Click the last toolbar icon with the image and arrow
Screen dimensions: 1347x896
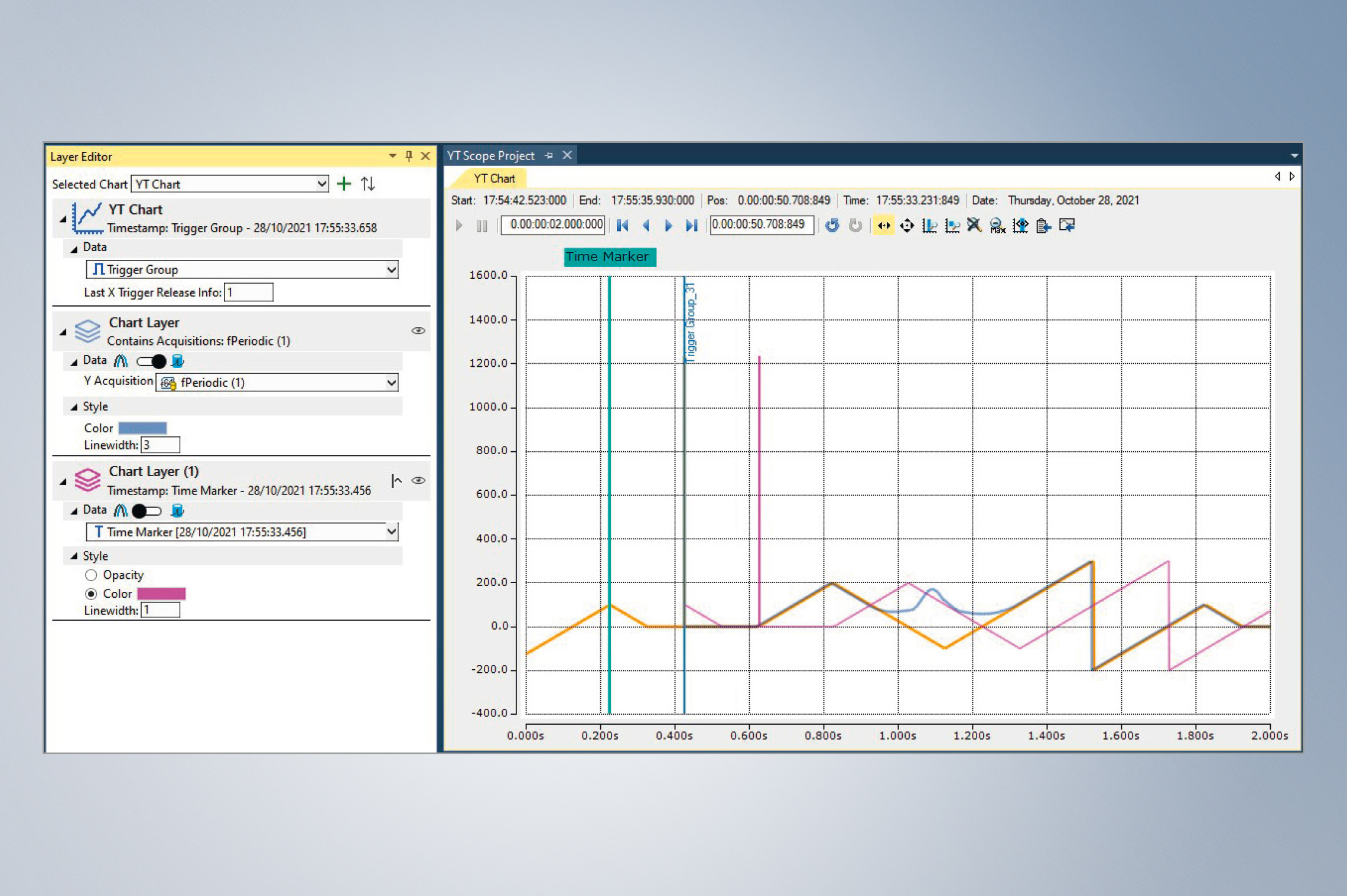pyautogui.click(x=1066, y=225)
